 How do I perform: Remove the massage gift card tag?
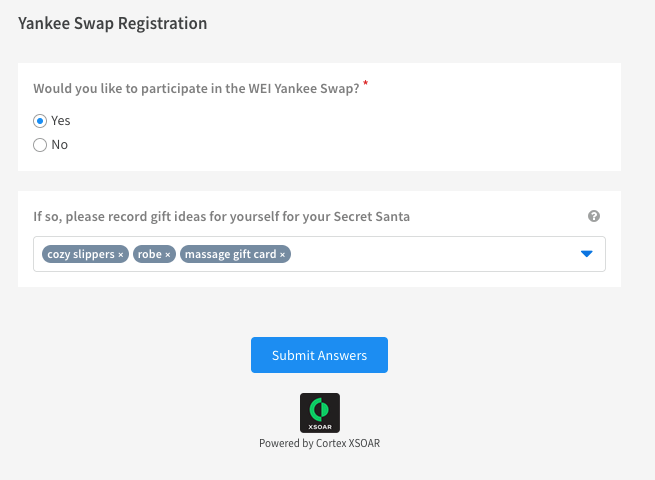[x=282, y=254]
